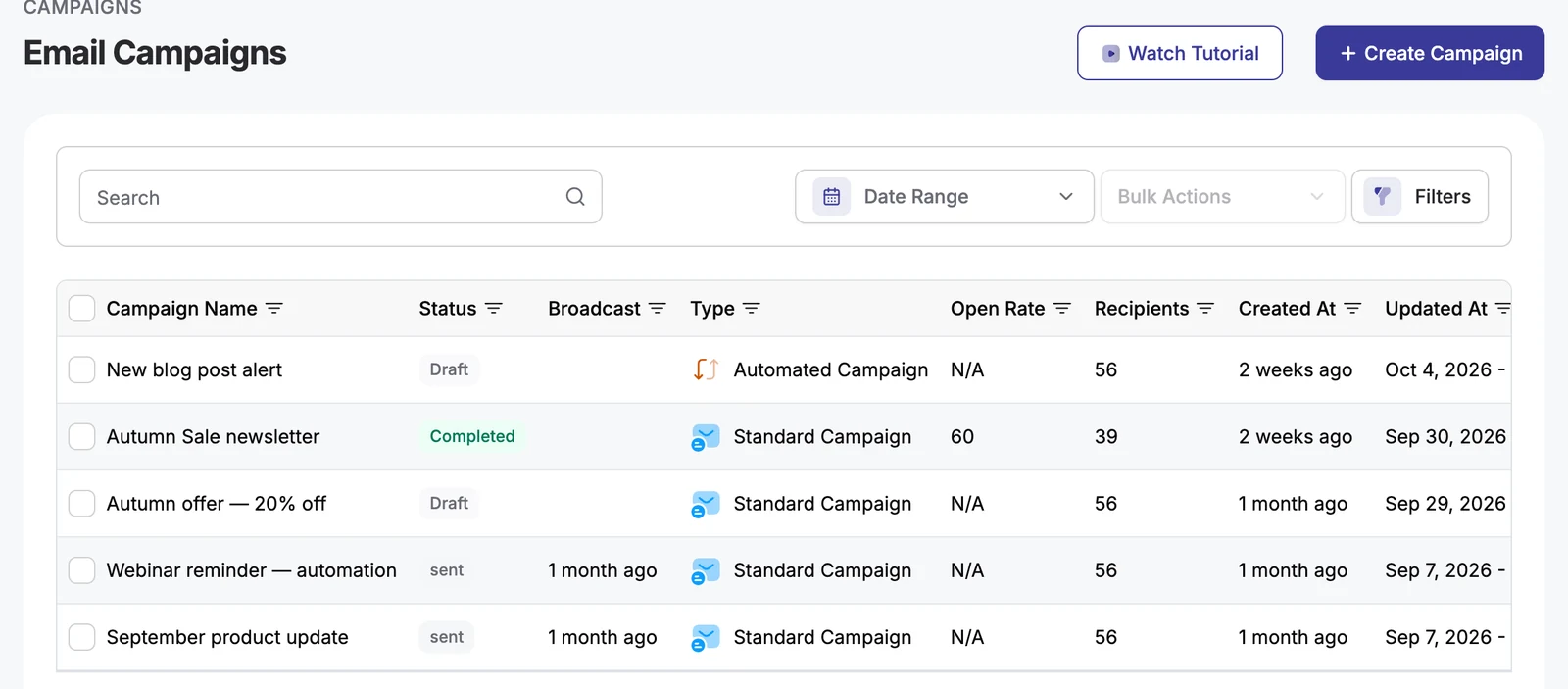Click the play icon in Watch Tutorial
This screenshot has width=1568, height=689.
pyautogui.click(x=1110, y=54)
